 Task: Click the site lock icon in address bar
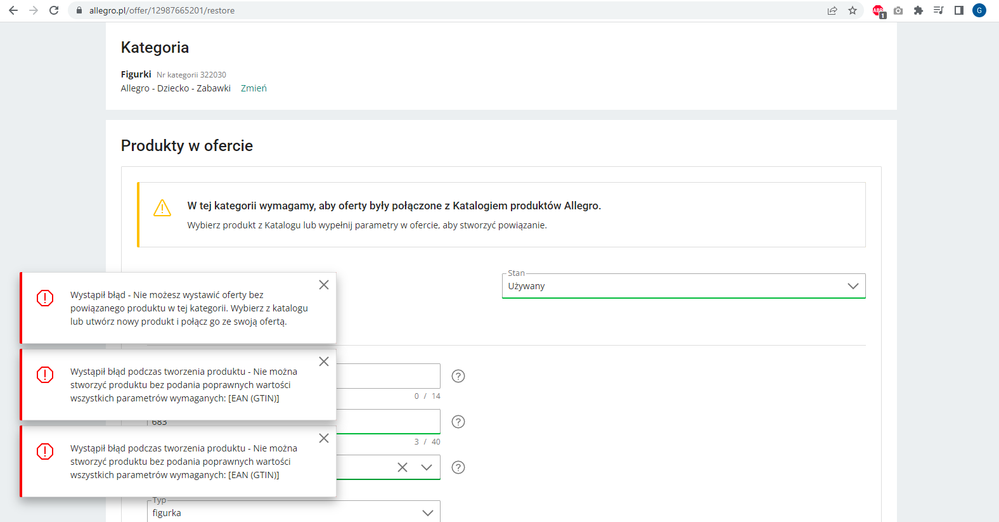pos(79,10)
